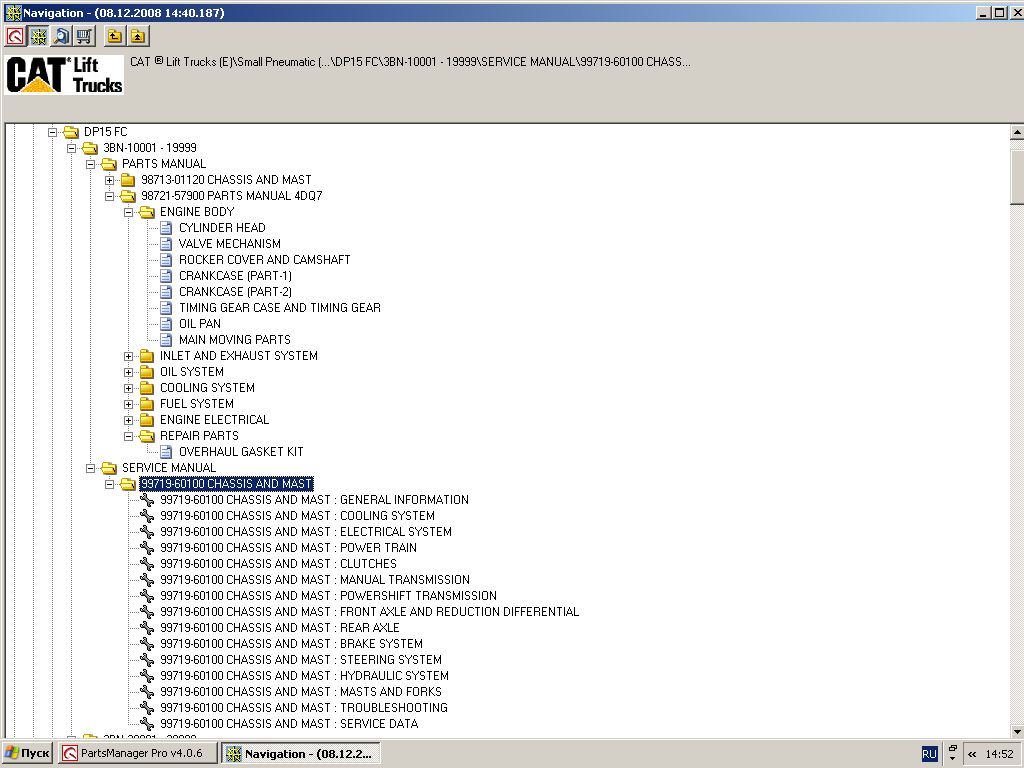Image resolution: width=1024 pixels, height=768 pixels.
Task: Switch to PartsManager Pro v4.0.6 taskbar button
Action: (x=138, y=754)
